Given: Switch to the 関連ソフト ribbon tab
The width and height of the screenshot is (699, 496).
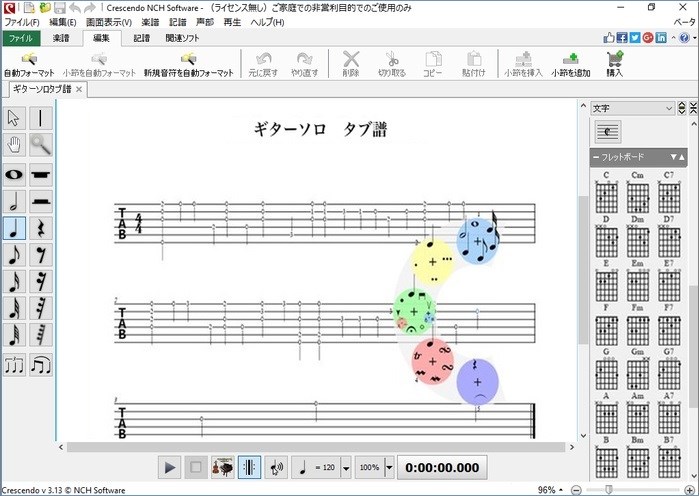Looking at the screenshot, I should click(x=182, y=38).
